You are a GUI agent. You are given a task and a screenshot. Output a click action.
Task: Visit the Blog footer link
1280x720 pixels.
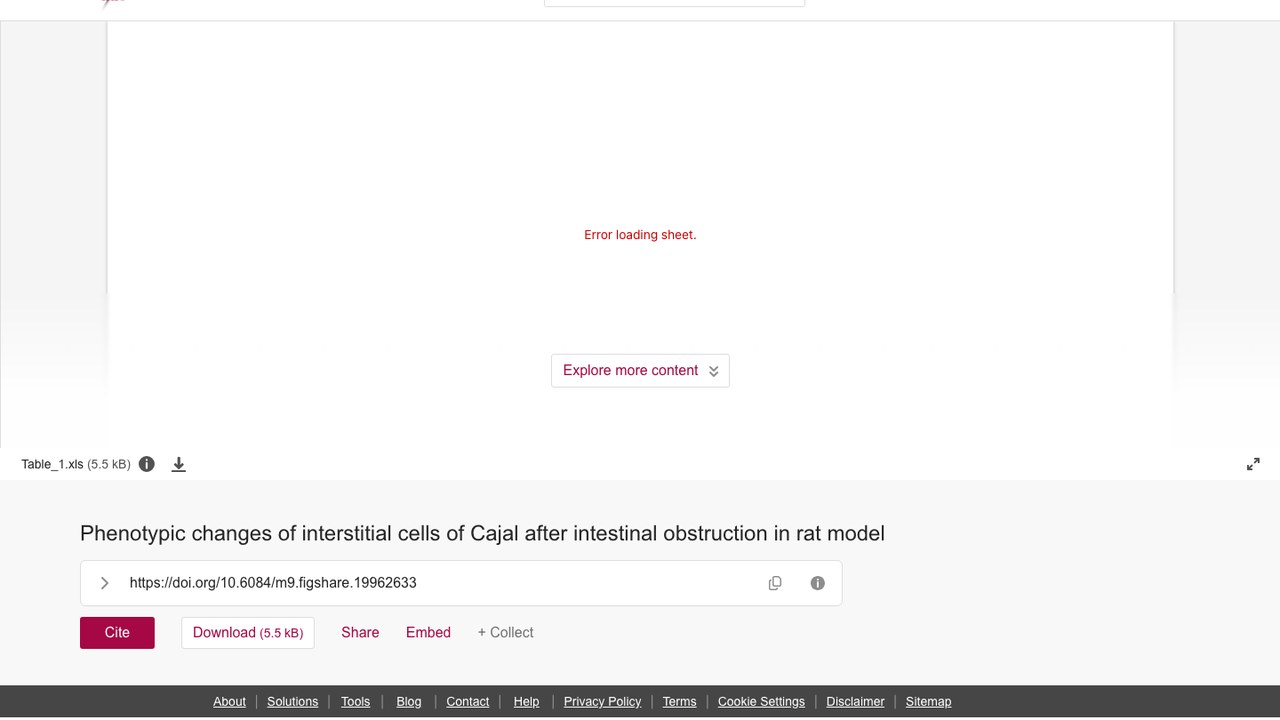(x=409, y=702)
